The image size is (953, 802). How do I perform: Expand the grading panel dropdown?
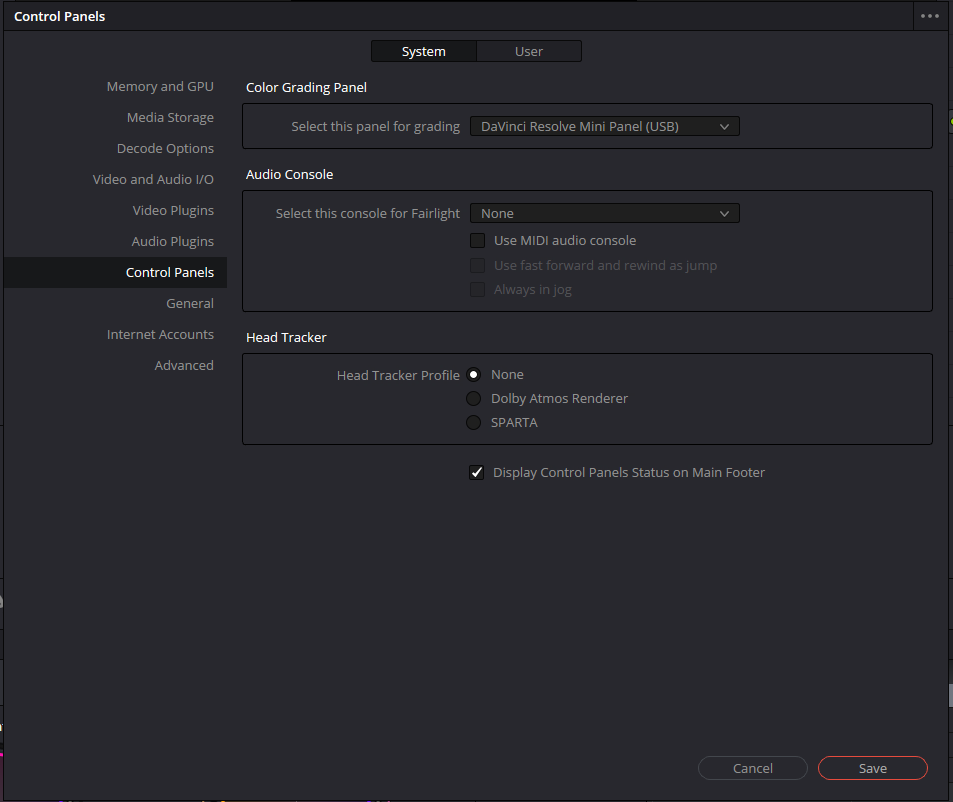[x=605, y=126]
